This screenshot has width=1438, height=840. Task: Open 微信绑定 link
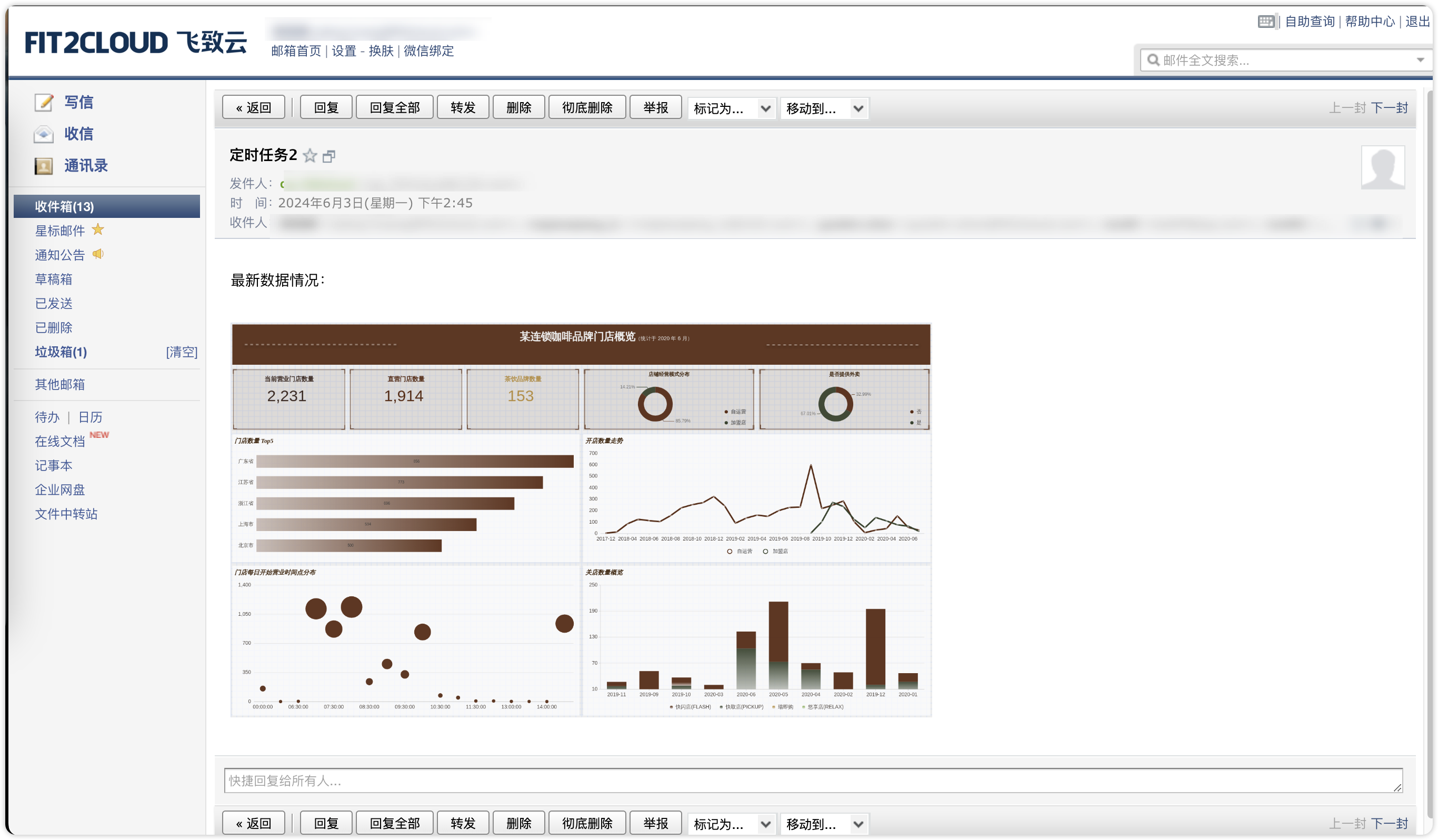coord(428,51)
